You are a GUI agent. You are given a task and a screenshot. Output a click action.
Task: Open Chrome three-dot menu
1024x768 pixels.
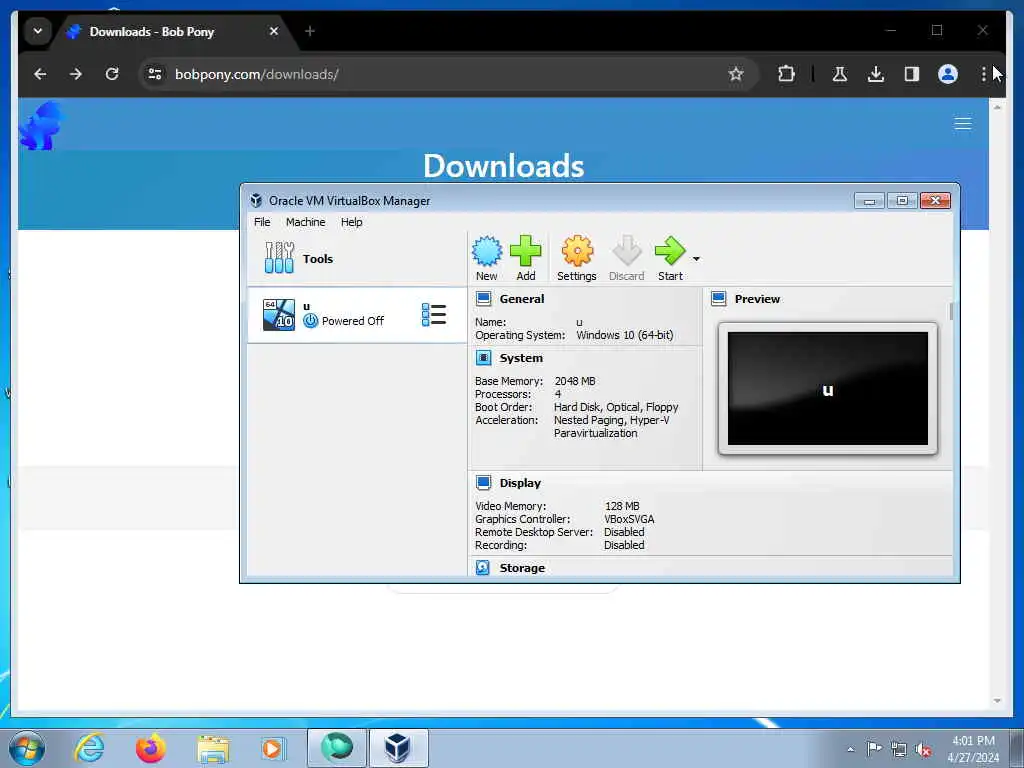(x=984, y=74)
